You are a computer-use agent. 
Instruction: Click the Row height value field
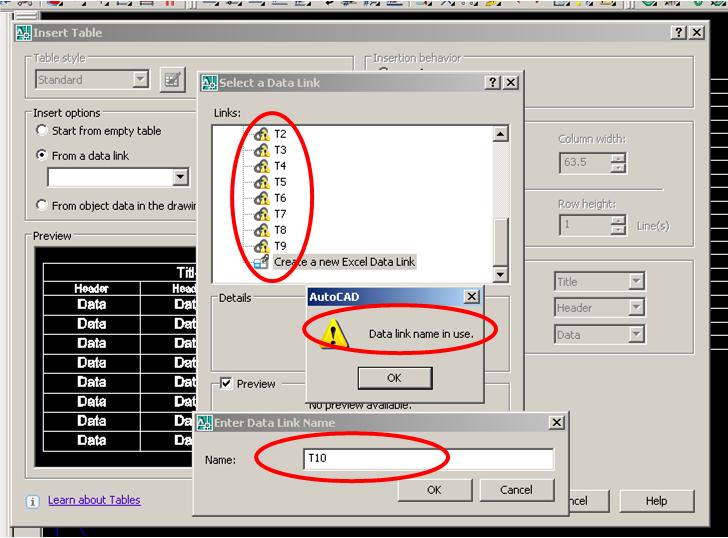point(585,226)
